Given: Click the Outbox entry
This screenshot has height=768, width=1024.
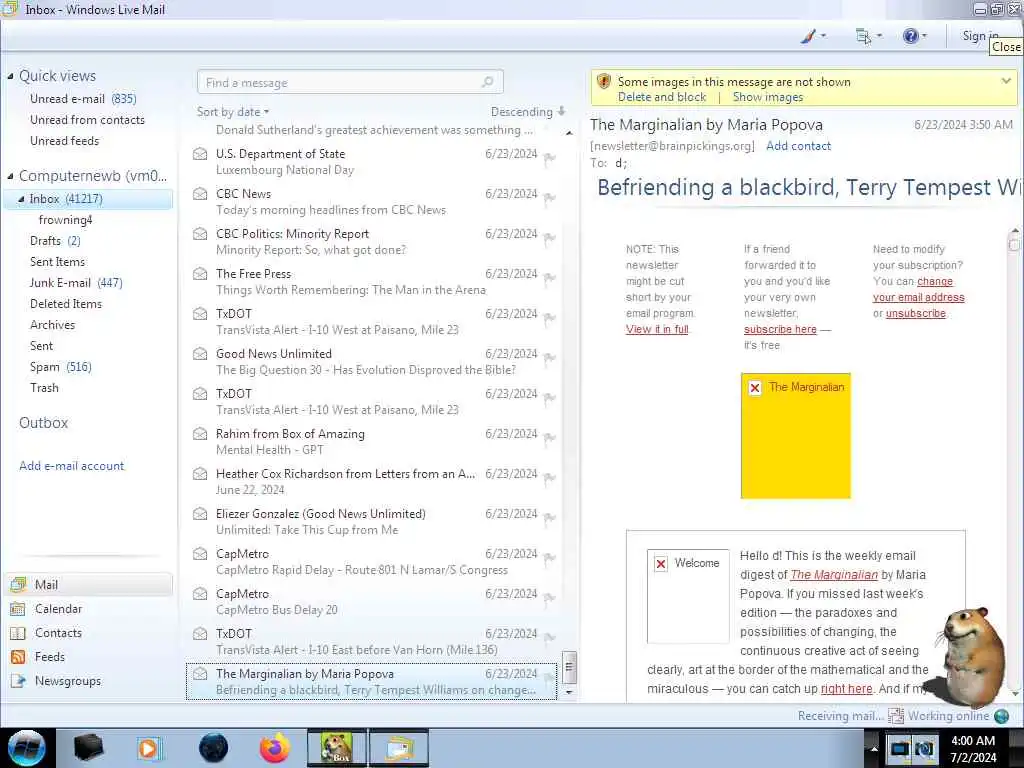Looking at the screenshot, I should pos(44,423).
